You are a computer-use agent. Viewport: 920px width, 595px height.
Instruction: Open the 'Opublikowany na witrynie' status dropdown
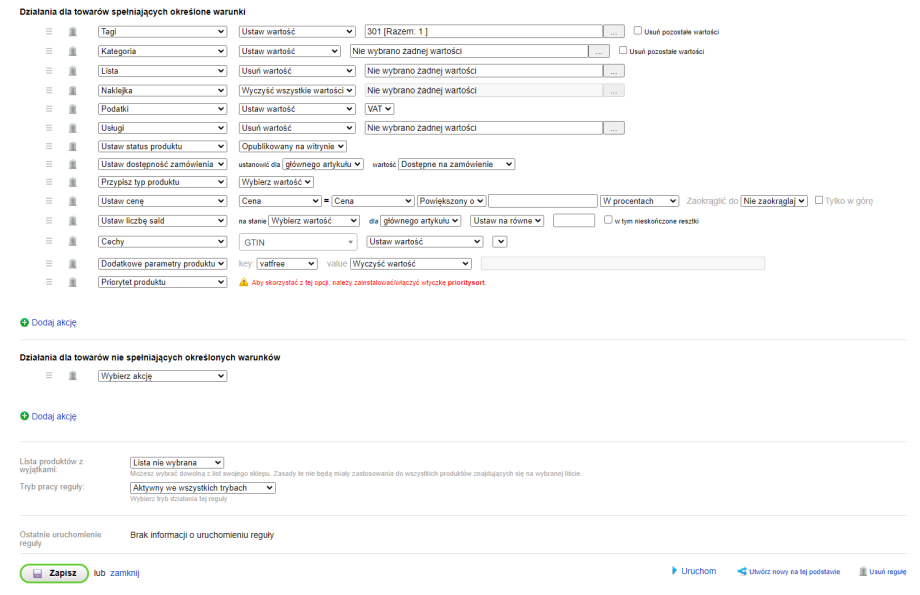(x=293, y=147)
